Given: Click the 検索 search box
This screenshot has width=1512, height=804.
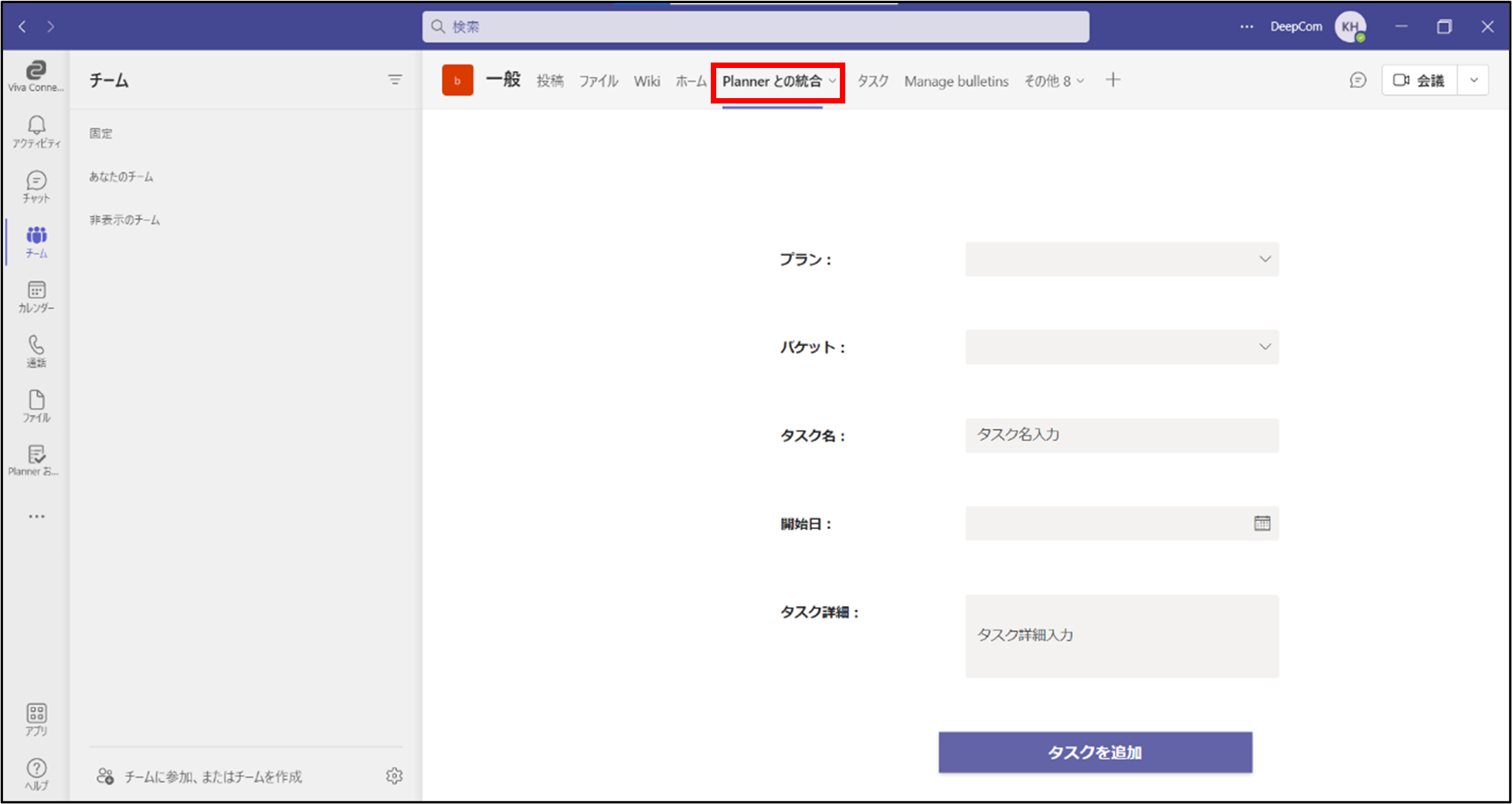Looking at the screenshot, I should (756, 26).
